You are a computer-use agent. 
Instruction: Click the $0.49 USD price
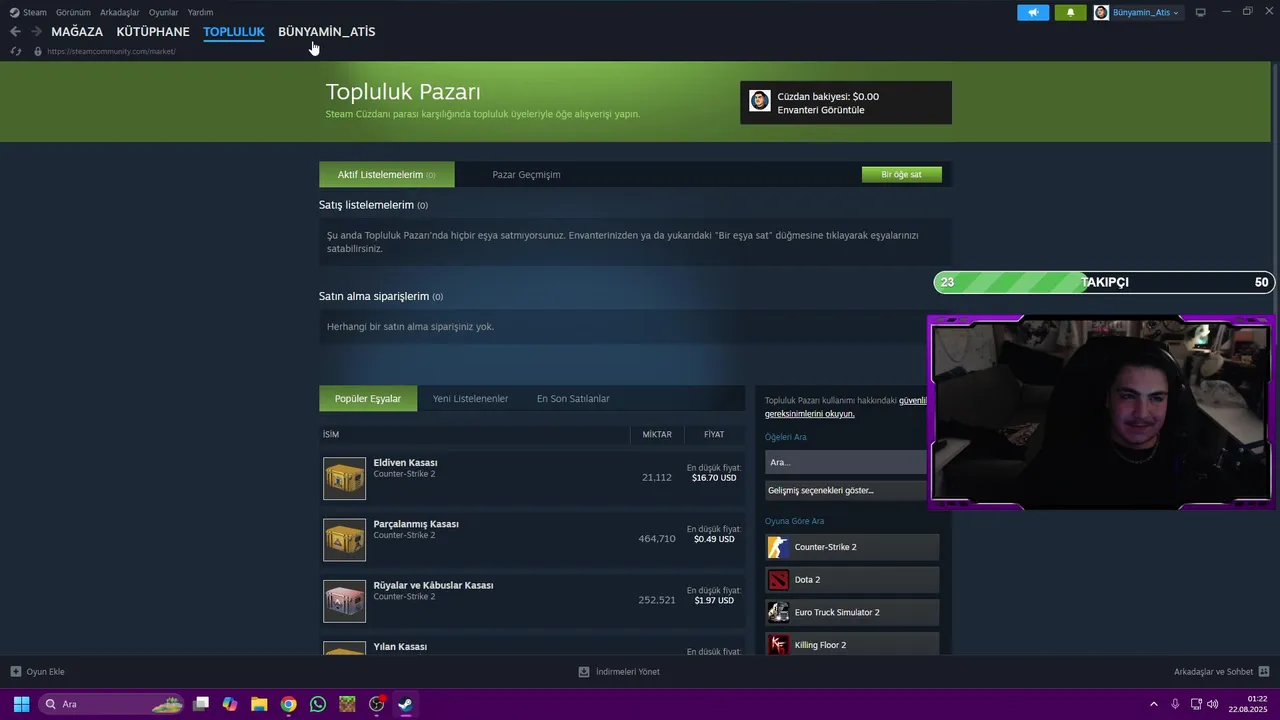714,539
